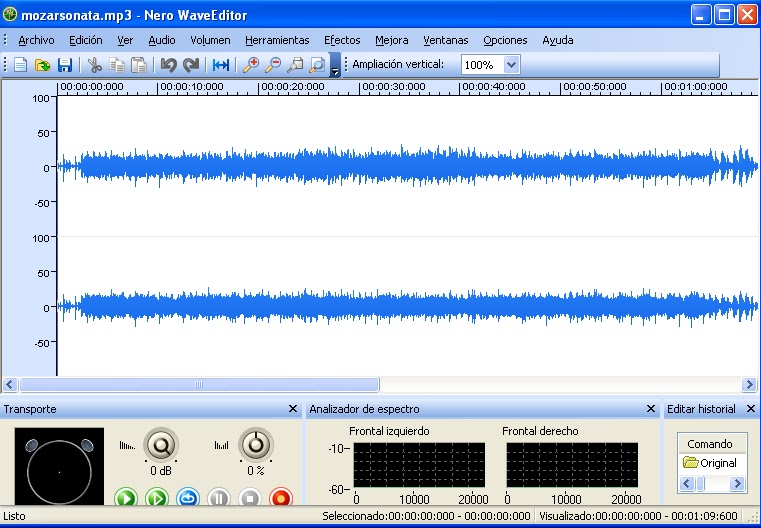The image size is (761, 528).
Task: Pause playback
Action: click(219, 498)
